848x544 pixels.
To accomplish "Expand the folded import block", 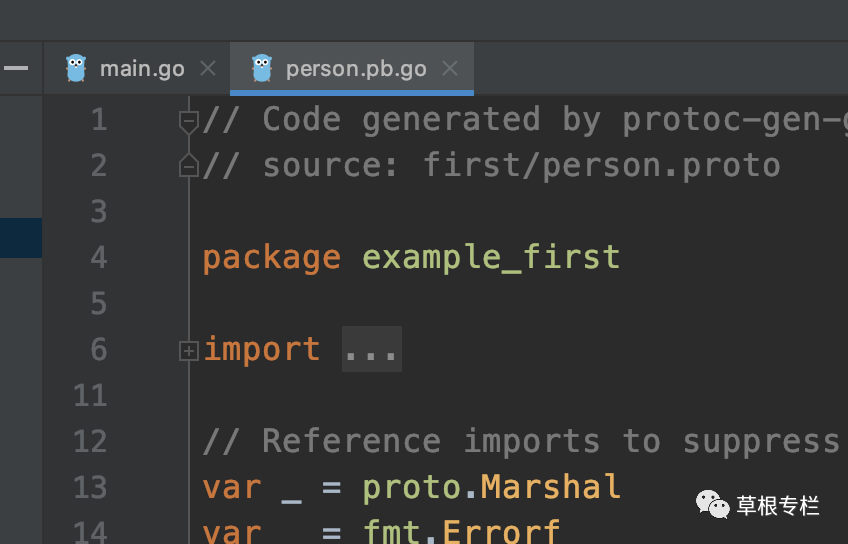I will tap(189, 351).
